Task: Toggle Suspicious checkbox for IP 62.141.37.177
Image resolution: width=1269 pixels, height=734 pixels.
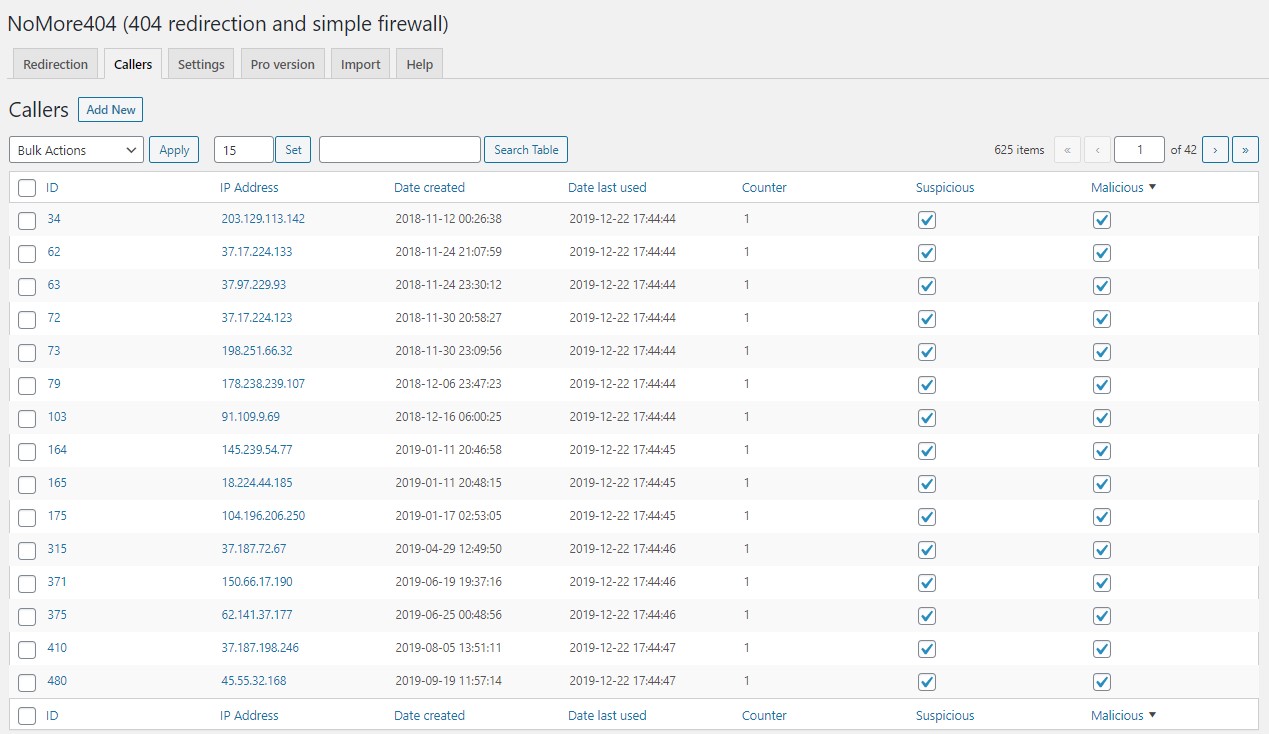Action: 927,616
